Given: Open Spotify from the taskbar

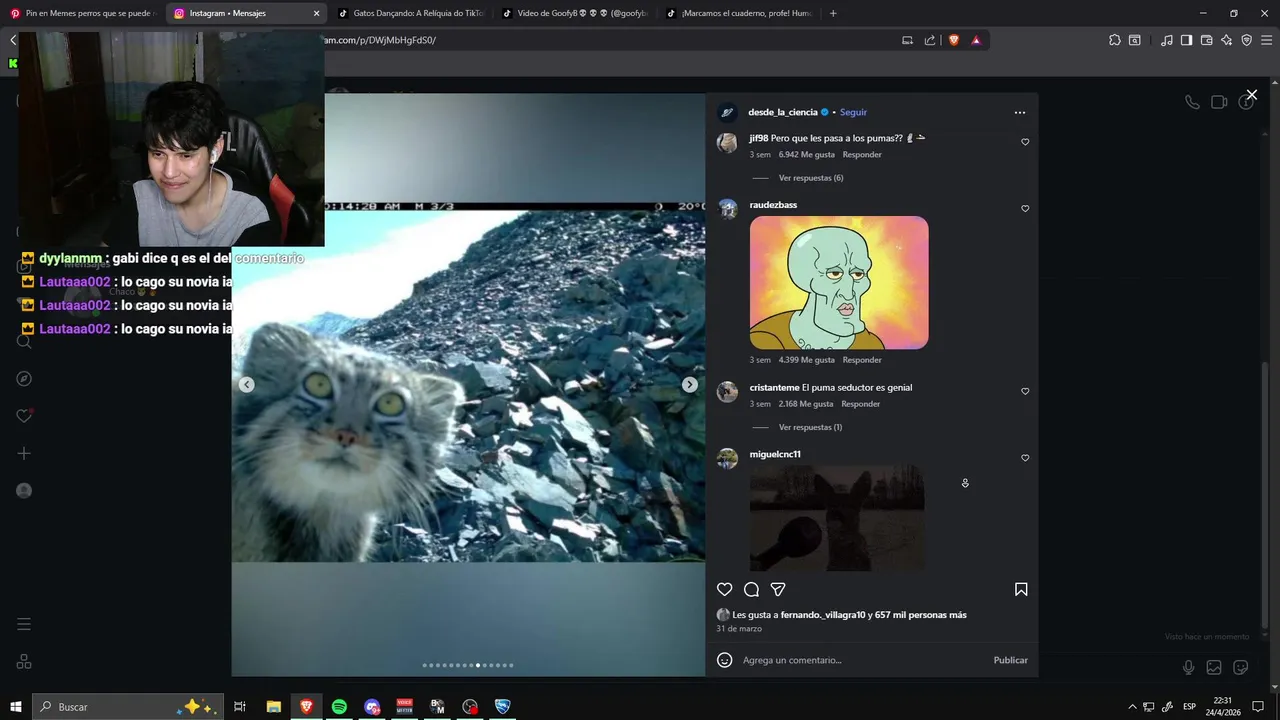Looking at the screenshot, I should [339, 707].
